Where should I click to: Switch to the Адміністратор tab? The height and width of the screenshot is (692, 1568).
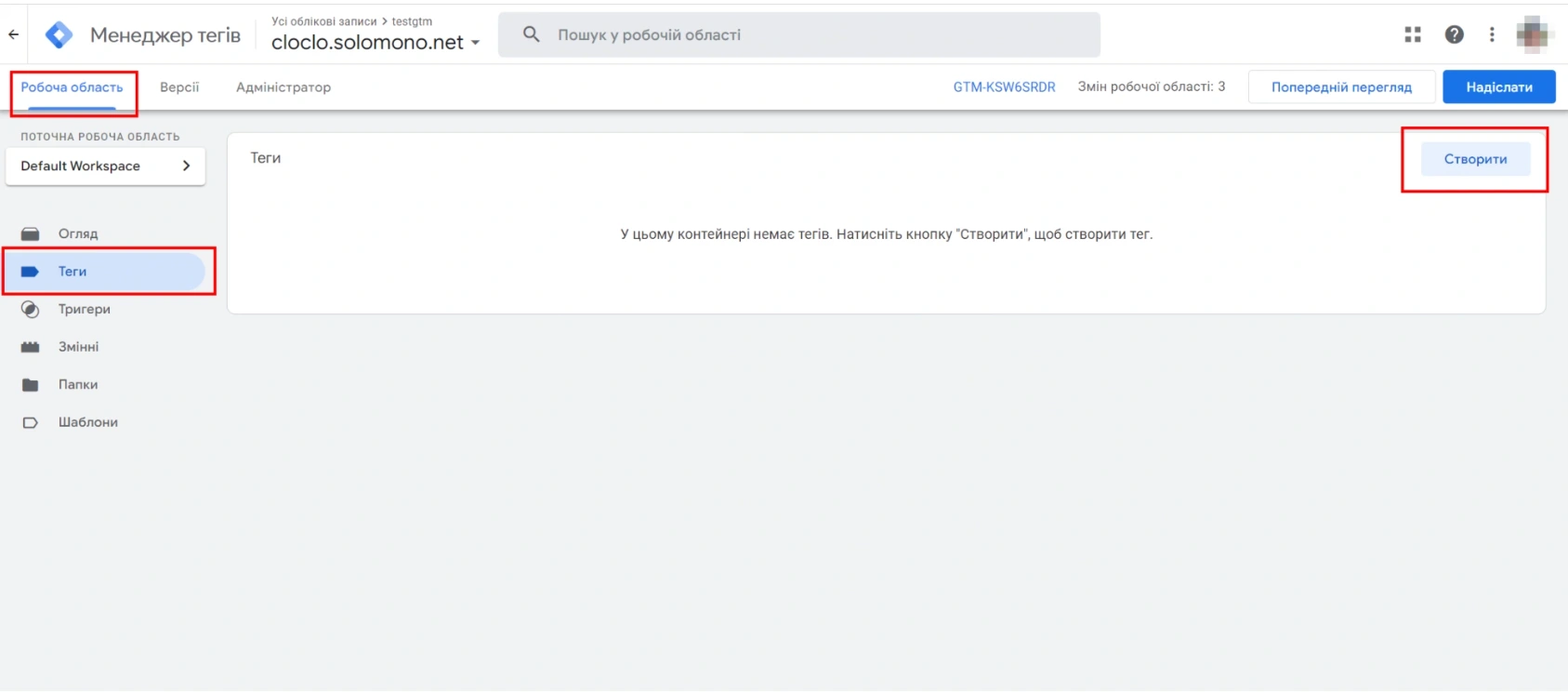pos(283,87)
